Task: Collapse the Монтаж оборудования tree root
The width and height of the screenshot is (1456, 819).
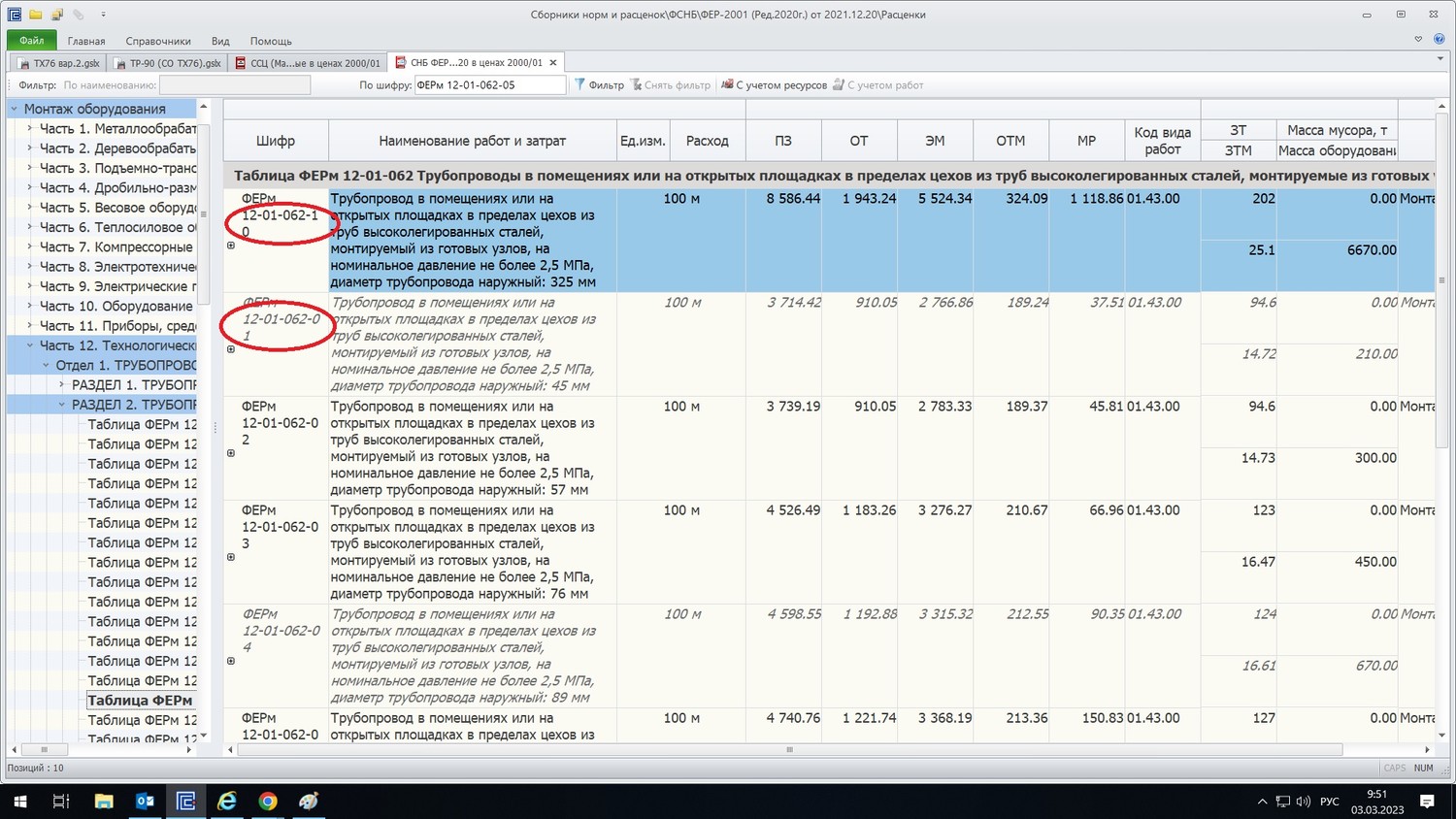Action: click(x=15, y=109)
